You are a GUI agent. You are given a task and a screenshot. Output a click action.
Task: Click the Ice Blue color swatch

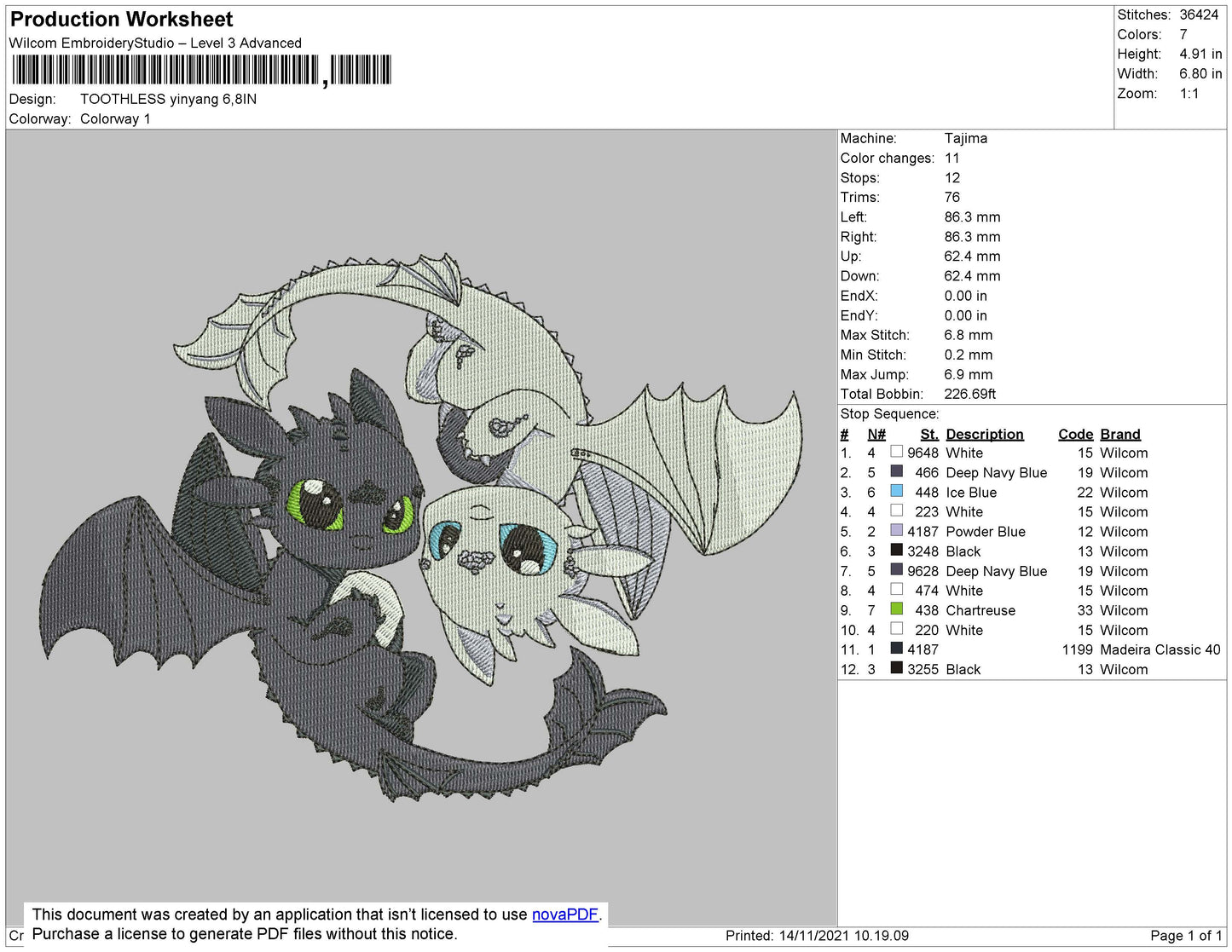click(896, 491)
